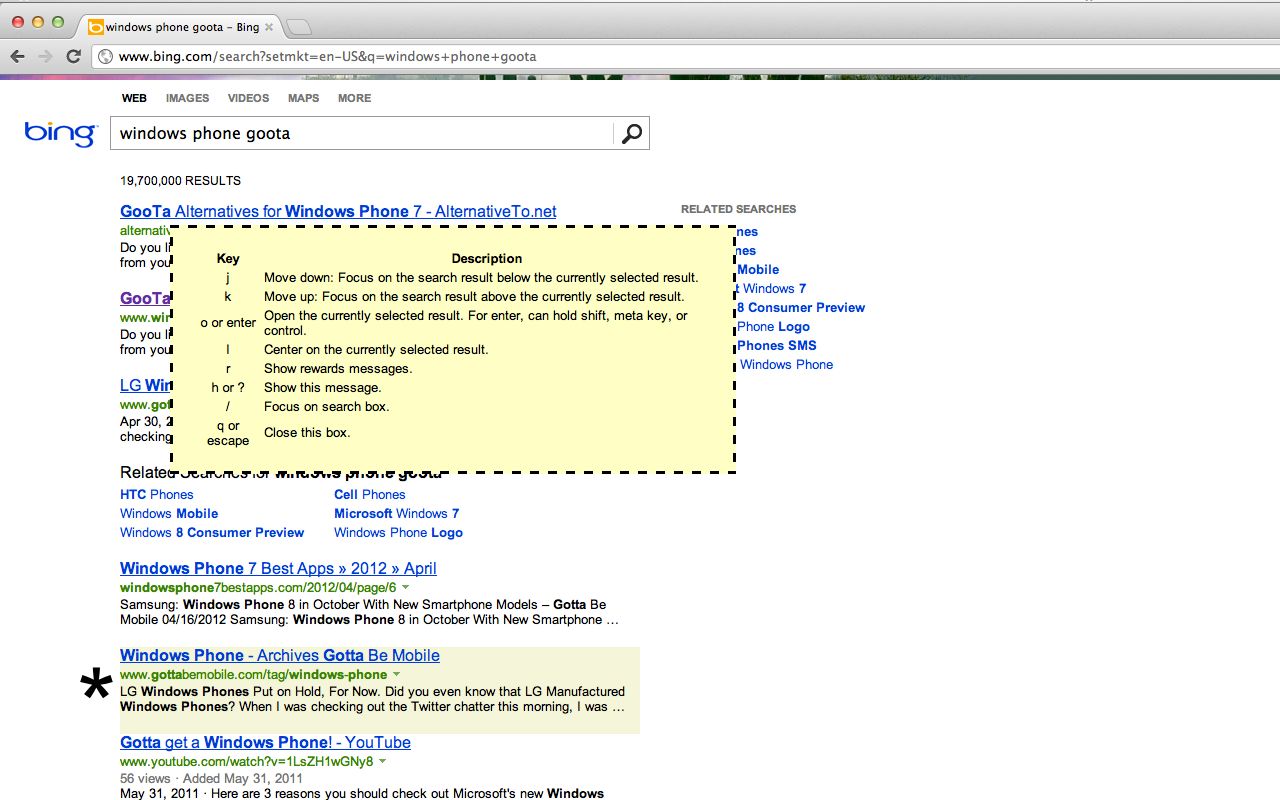The height and width of the screenshot is (800, 1280).
Task: Click the 'Move down: Focus on the search result below' text
Action: 481,278
